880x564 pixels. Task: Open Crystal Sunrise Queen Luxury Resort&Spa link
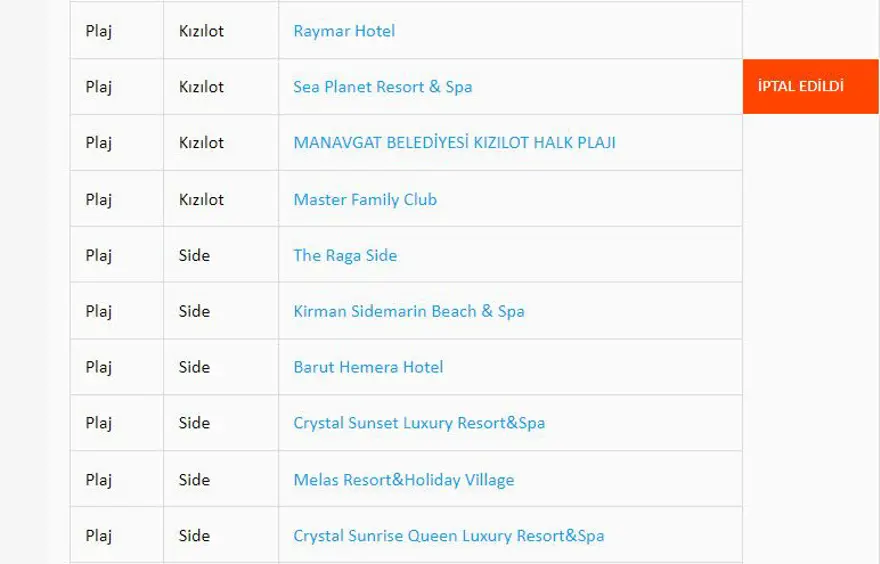point(448,536)
